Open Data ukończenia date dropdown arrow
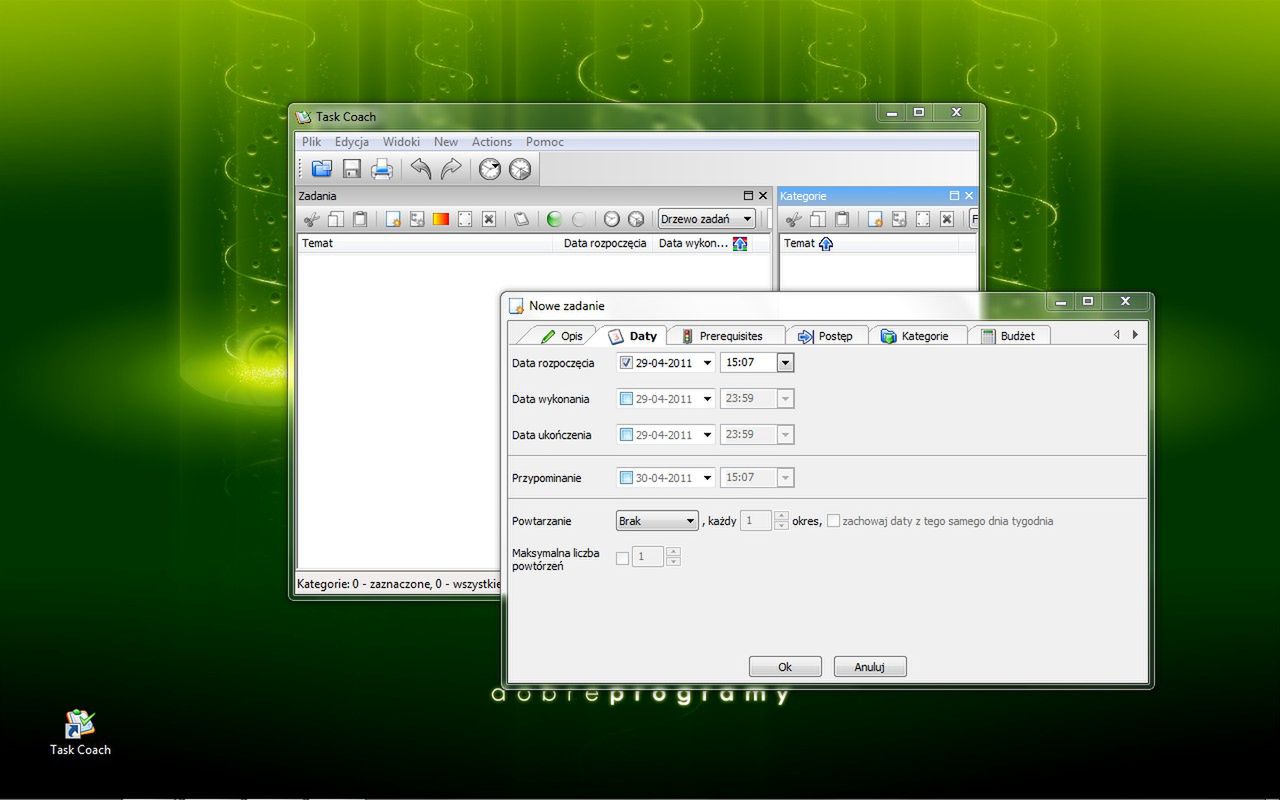The image size is (1280, 800). click(x=707, y=435)
